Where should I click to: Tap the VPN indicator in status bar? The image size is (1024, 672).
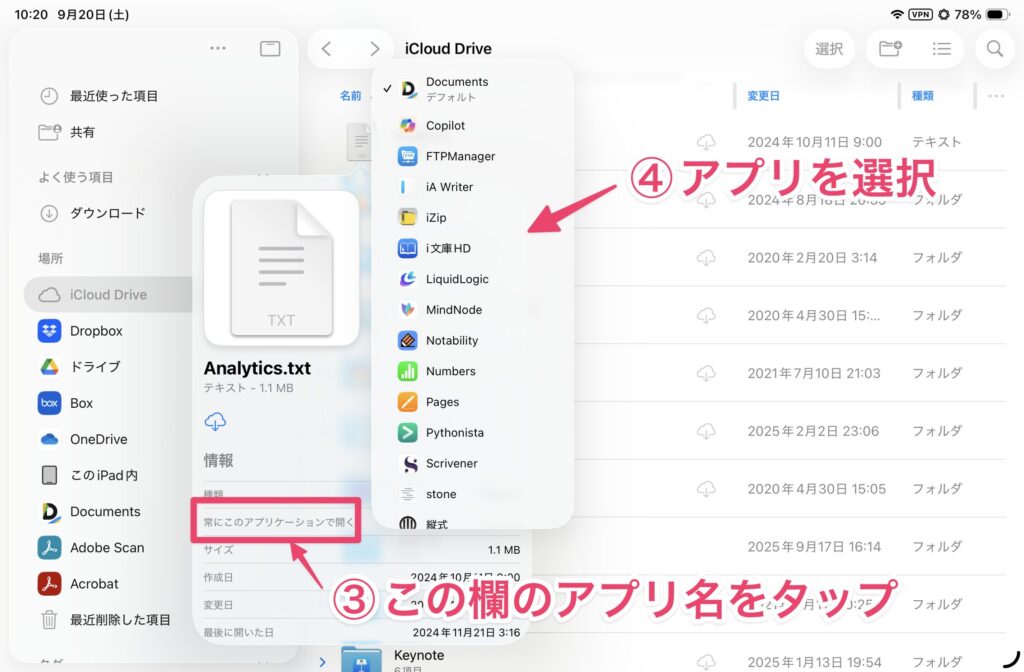[x=920, y=14]
